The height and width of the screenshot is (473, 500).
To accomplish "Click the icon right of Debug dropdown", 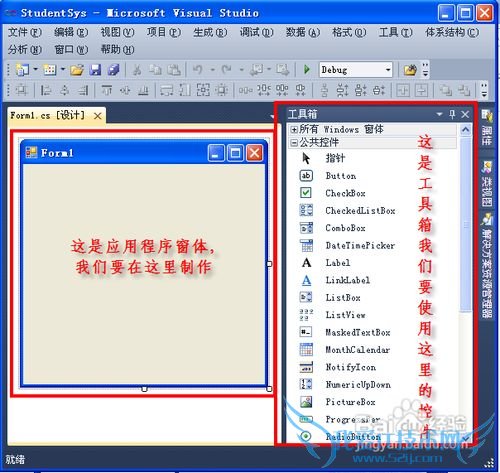I will (x=410, y=70).
